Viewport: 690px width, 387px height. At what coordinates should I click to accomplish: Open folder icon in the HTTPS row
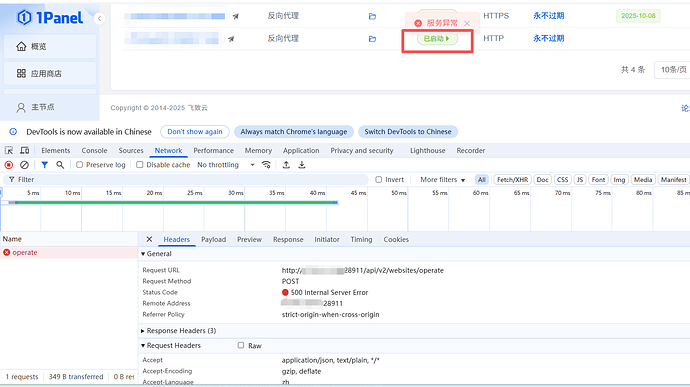click(372, 16)
